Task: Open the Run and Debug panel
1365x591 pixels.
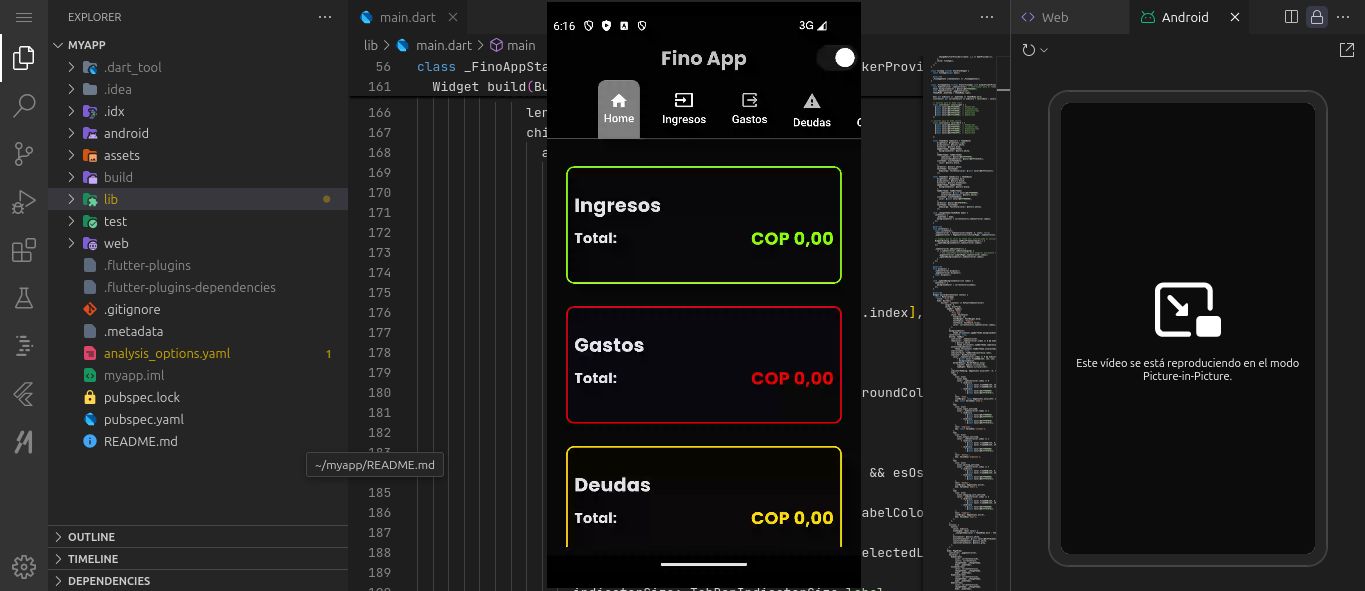Action: pyautogui.click(x=24, y=202)
